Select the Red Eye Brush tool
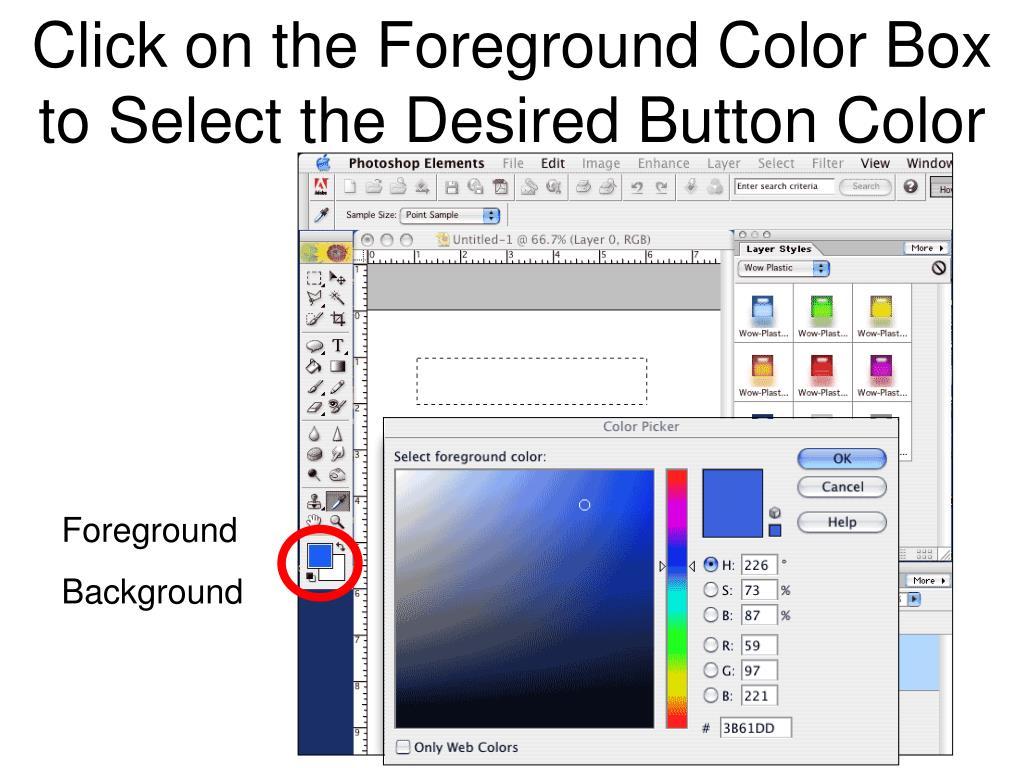 tap(338, 408)
